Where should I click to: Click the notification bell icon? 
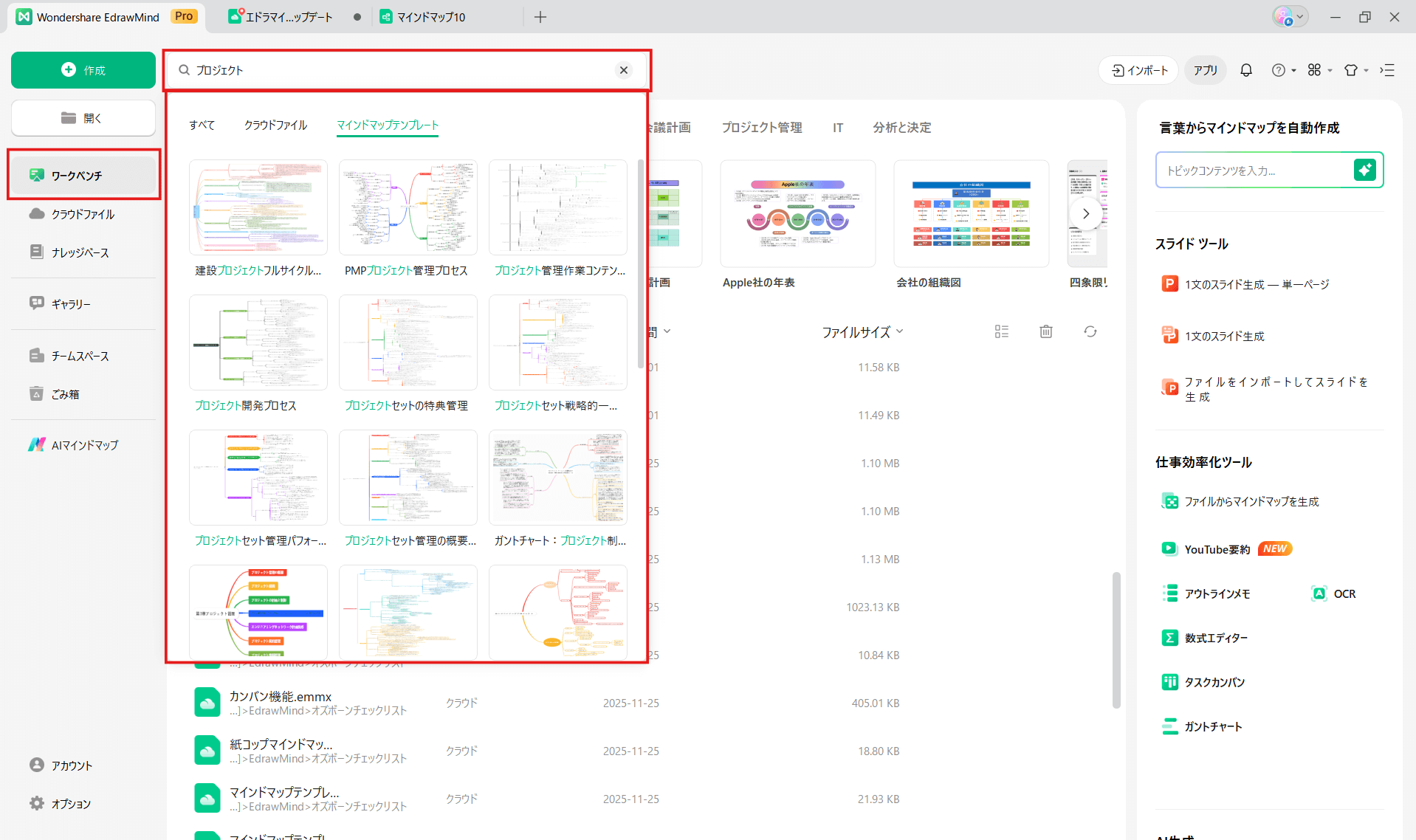(1245, 70)
